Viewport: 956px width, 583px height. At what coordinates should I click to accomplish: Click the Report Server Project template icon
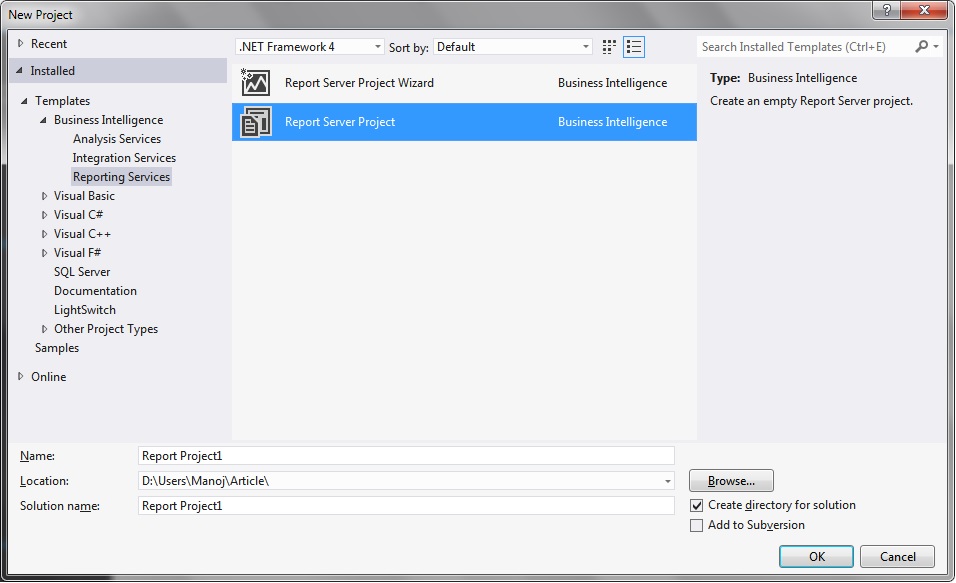click(255, 122)
